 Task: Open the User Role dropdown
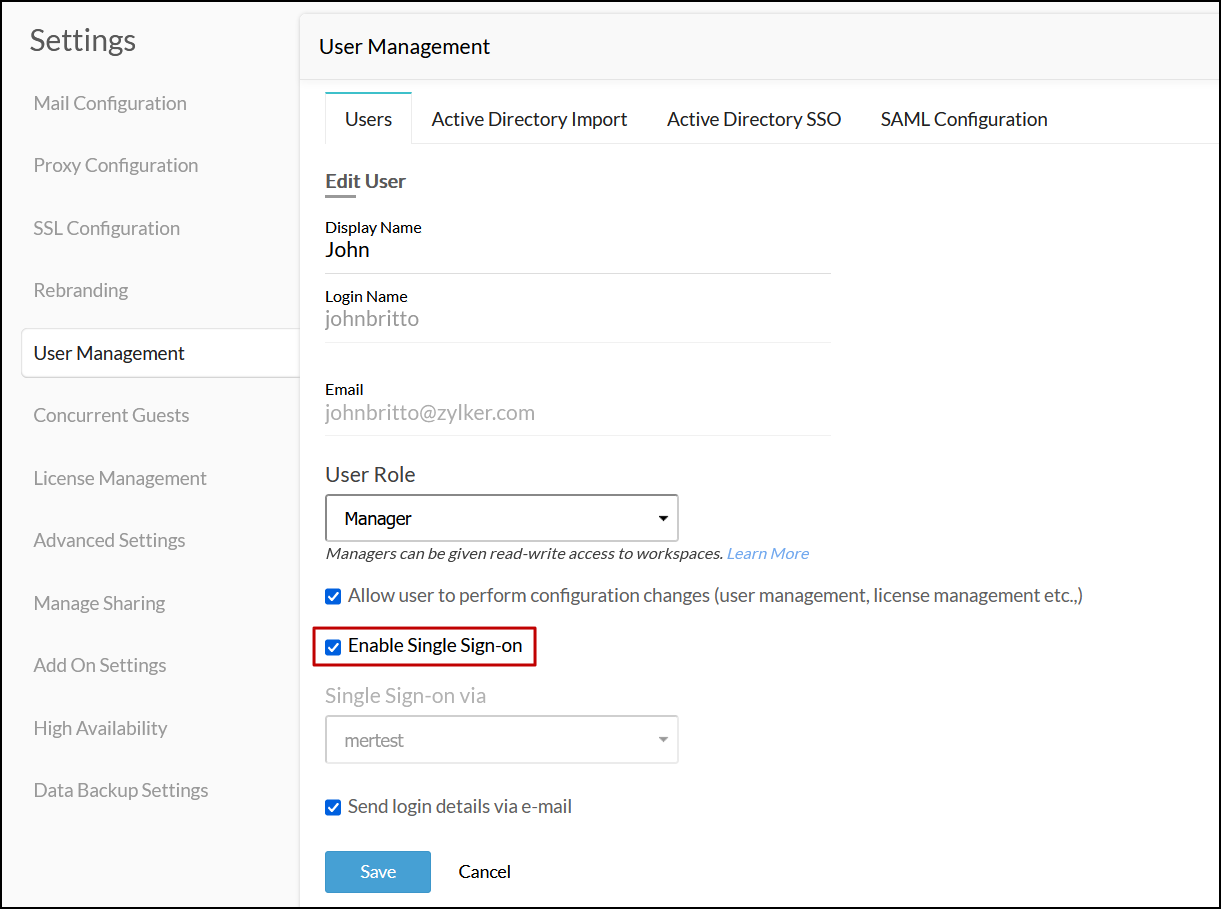pyautogui.click(x=501, y=518)
